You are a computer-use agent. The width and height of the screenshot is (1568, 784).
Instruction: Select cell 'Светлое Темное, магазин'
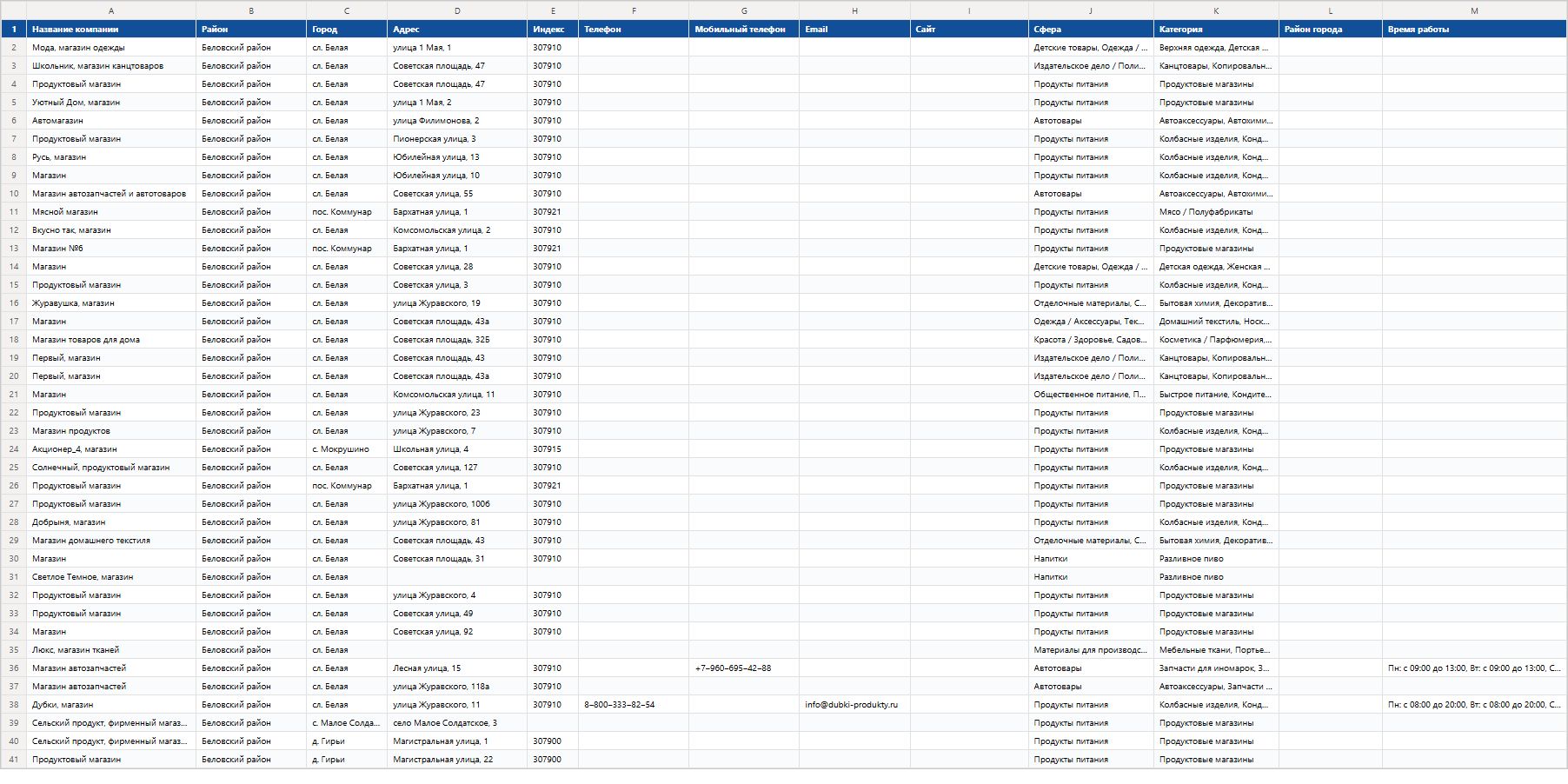point(111,577)
